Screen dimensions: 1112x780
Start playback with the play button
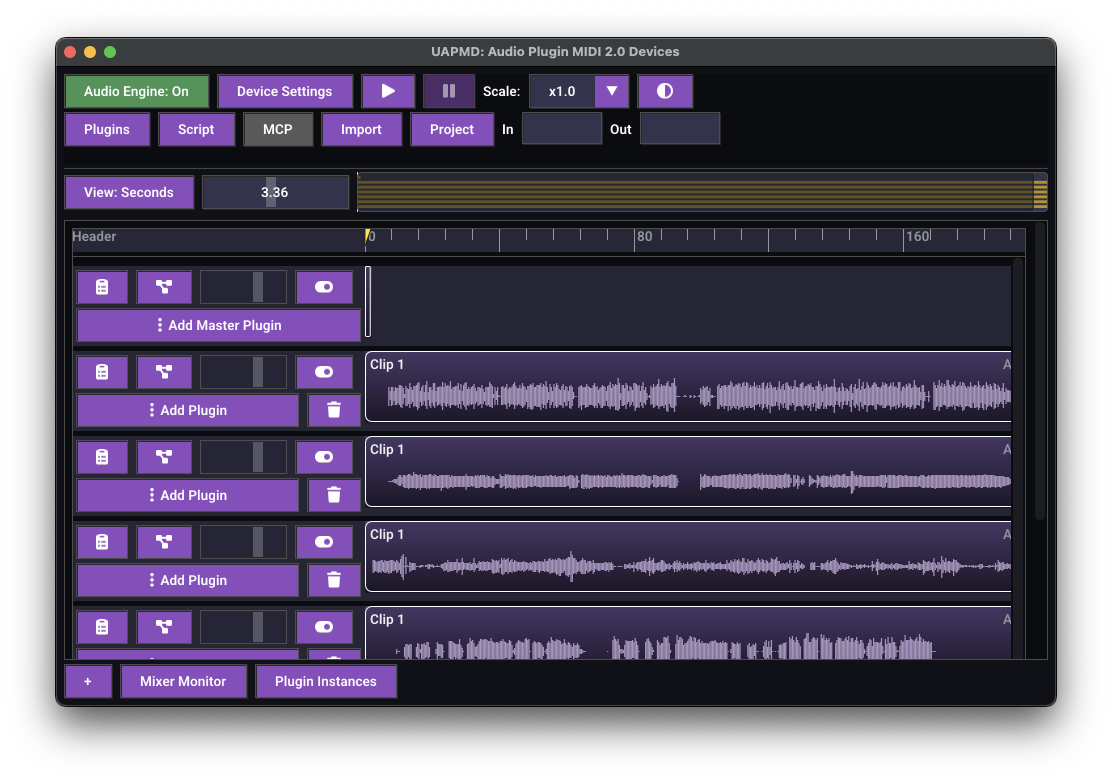388,91
